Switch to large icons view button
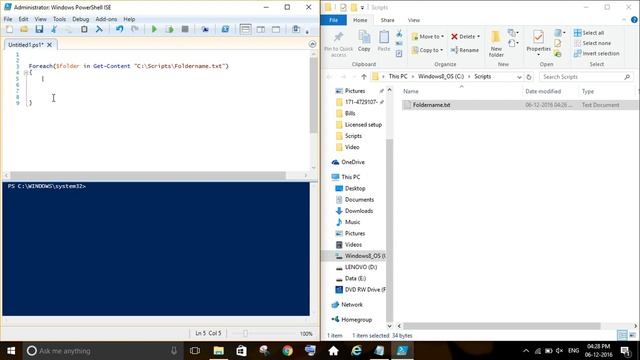This screenshot has height=360, width=640. coord(632,335)
